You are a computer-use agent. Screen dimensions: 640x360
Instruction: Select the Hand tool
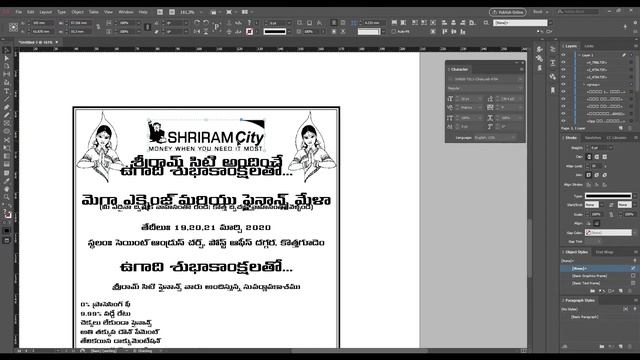7,189
